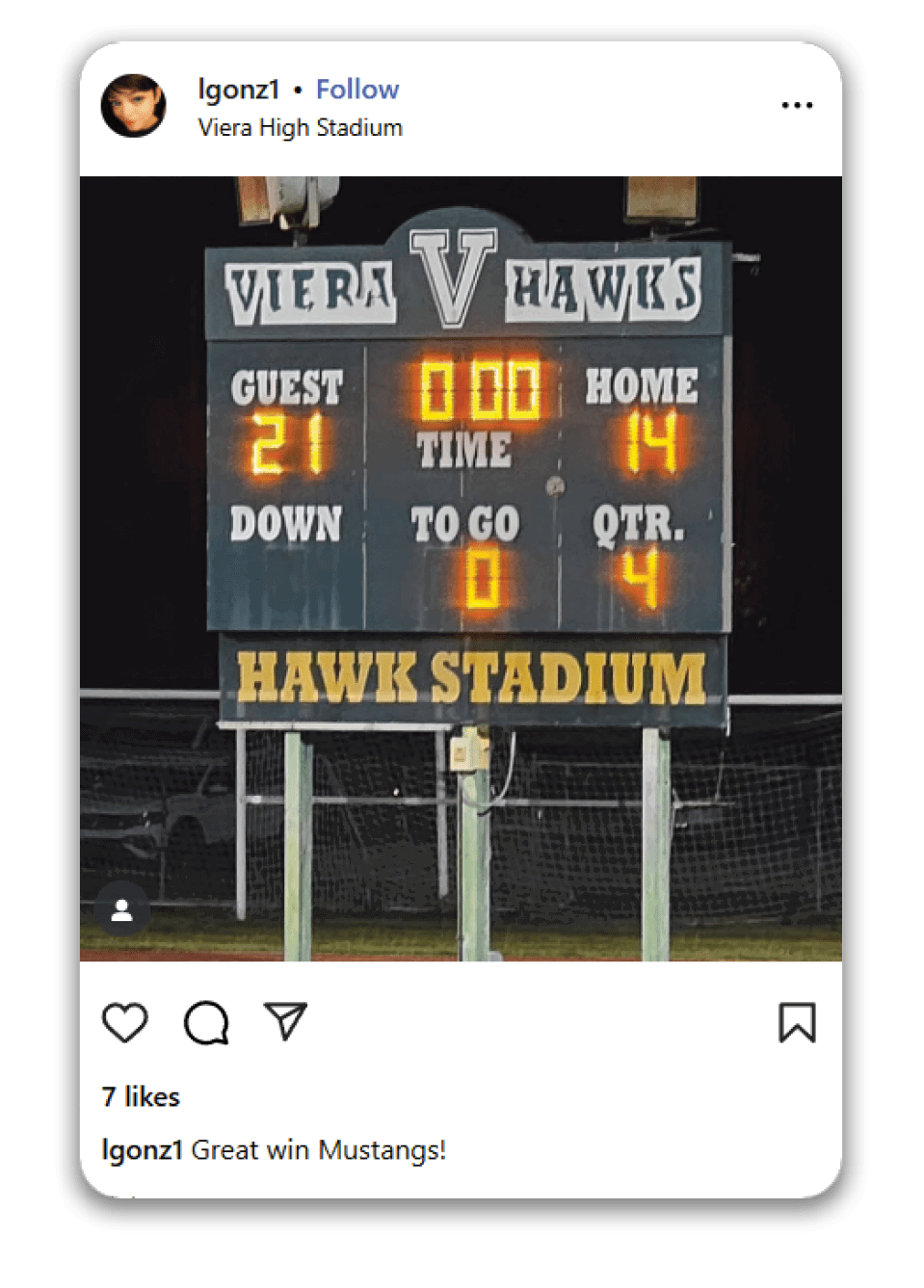This screenshot has height=1288, width=924.
Task: Open the three-dot more options menu
Action: [797, 105]
